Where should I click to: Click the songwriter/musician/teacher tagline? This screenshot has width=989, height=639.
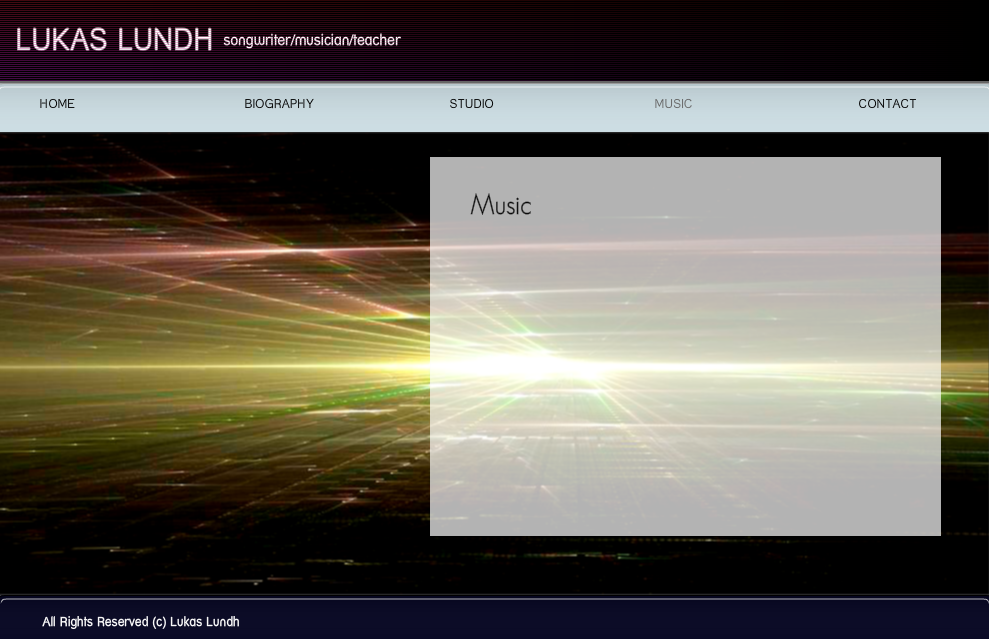[x=312, y=40]
